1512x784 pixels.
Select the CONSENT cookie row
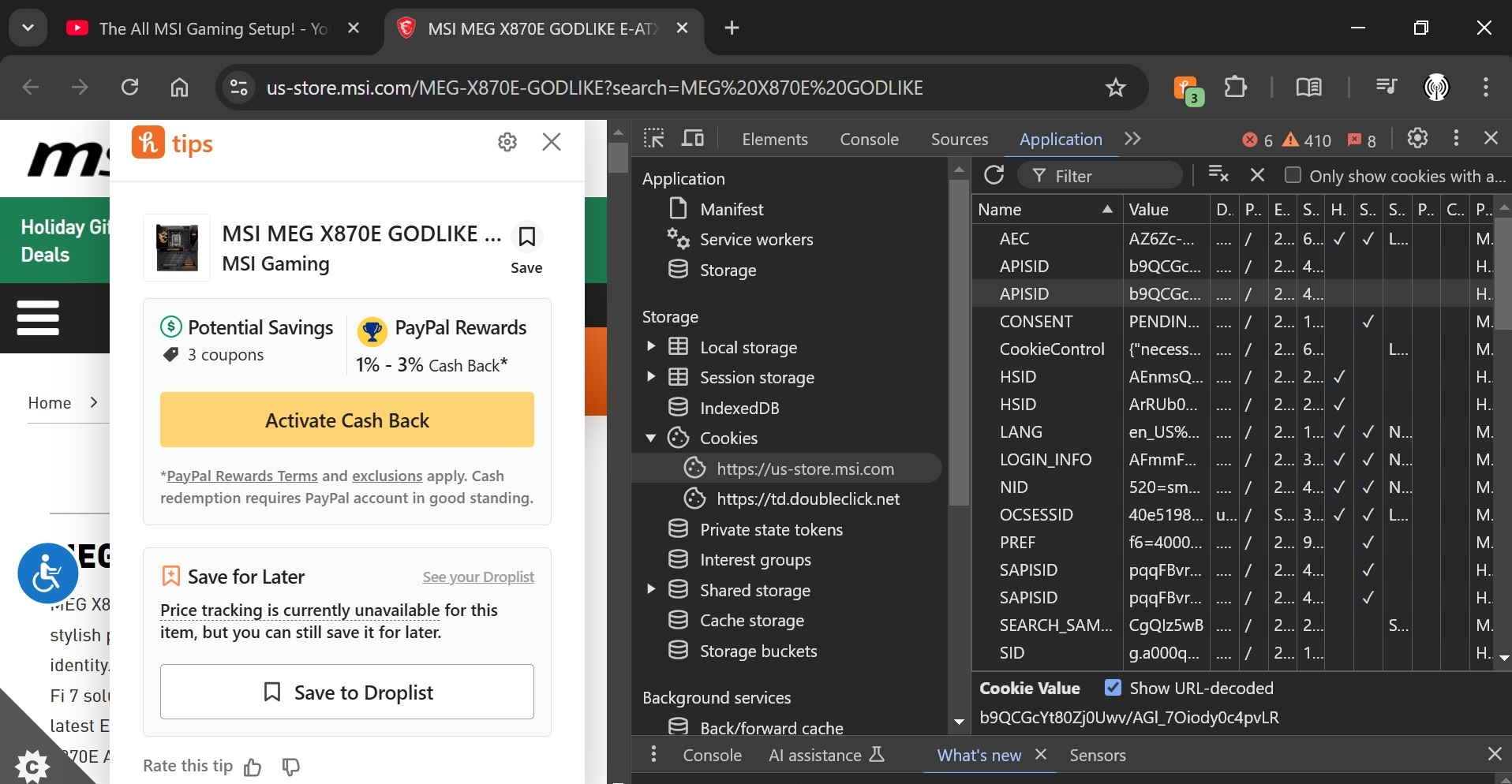[x=1233, y=322]
